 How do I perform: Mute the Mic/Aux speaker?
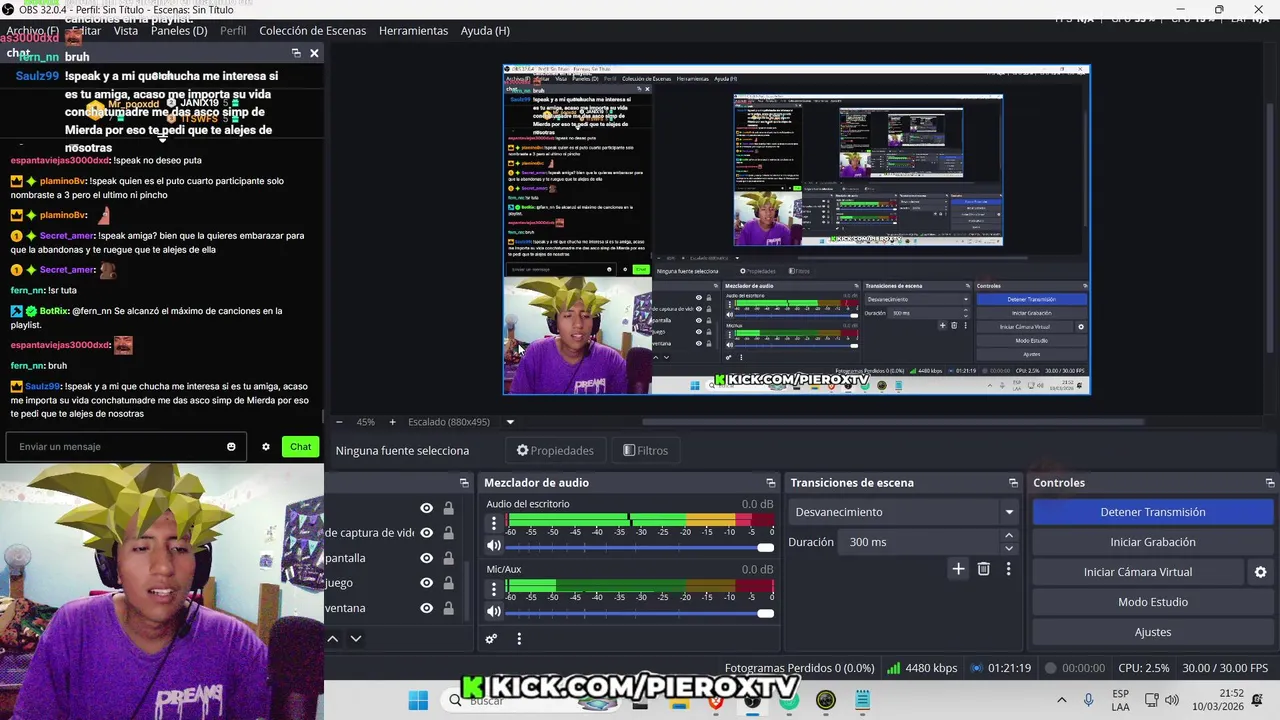[493, 611]
